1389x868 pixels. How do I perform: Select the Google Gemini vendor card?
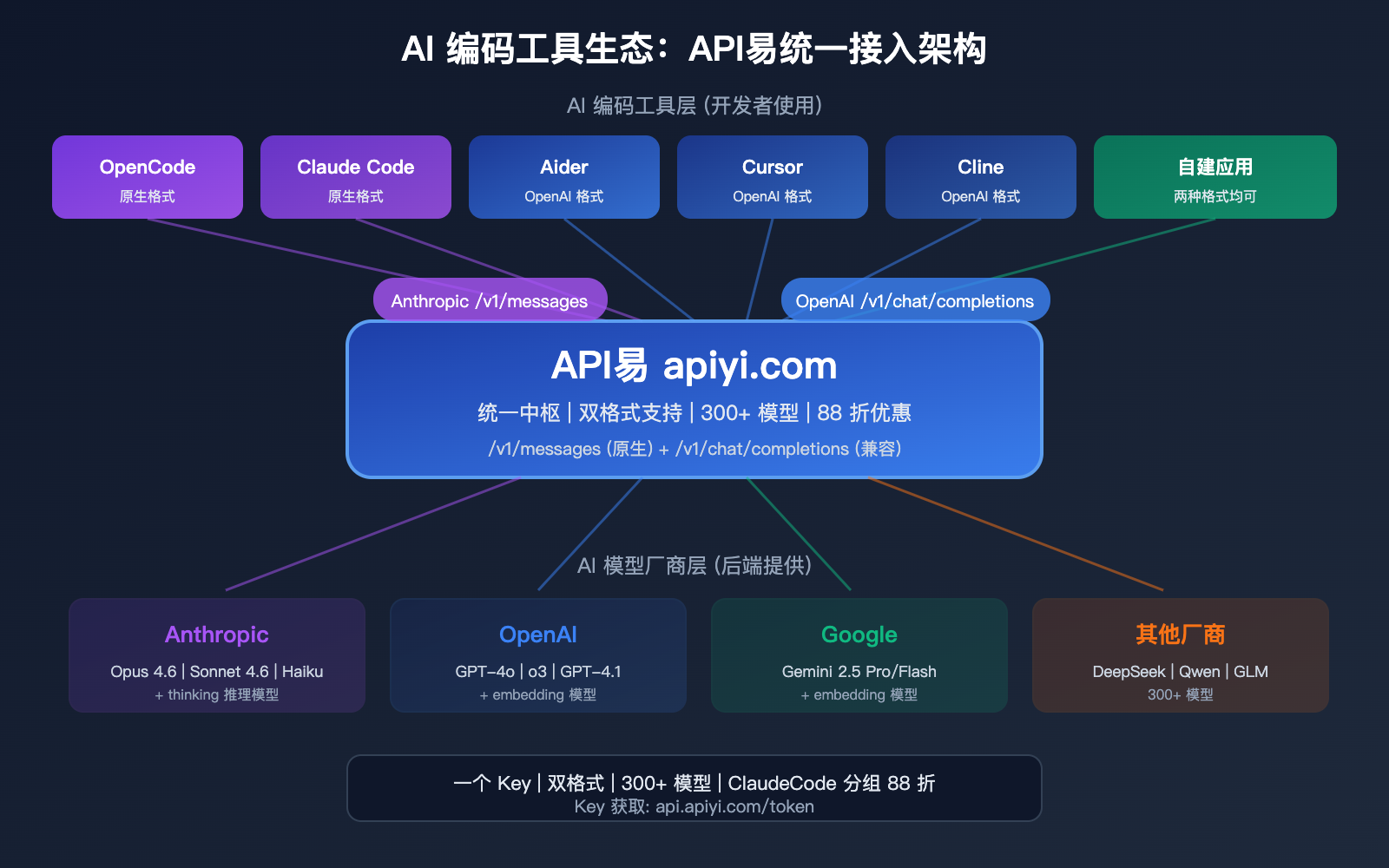click(x=859, y=655)
